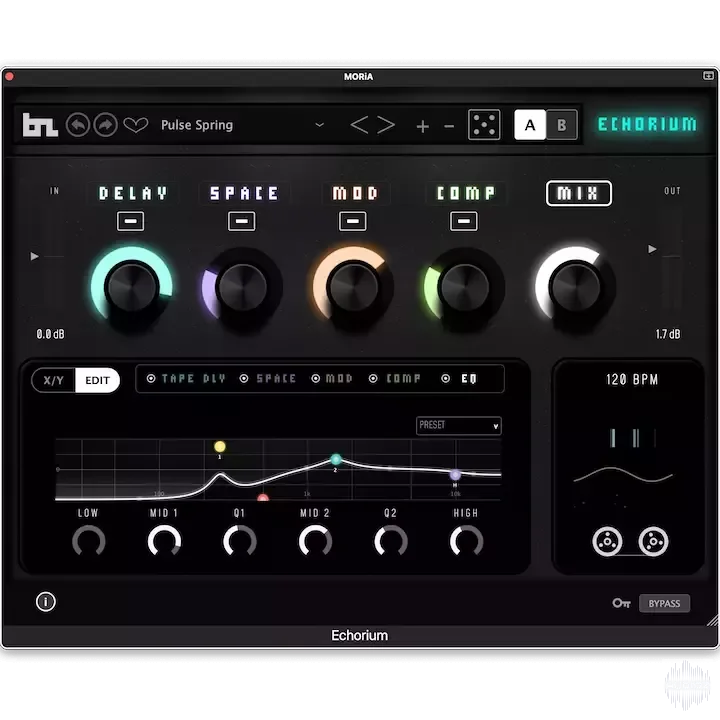Click the top-right window expand icon
Image resolution: width=720 pixels, height=720 pixels.
(x=708, y=76)
